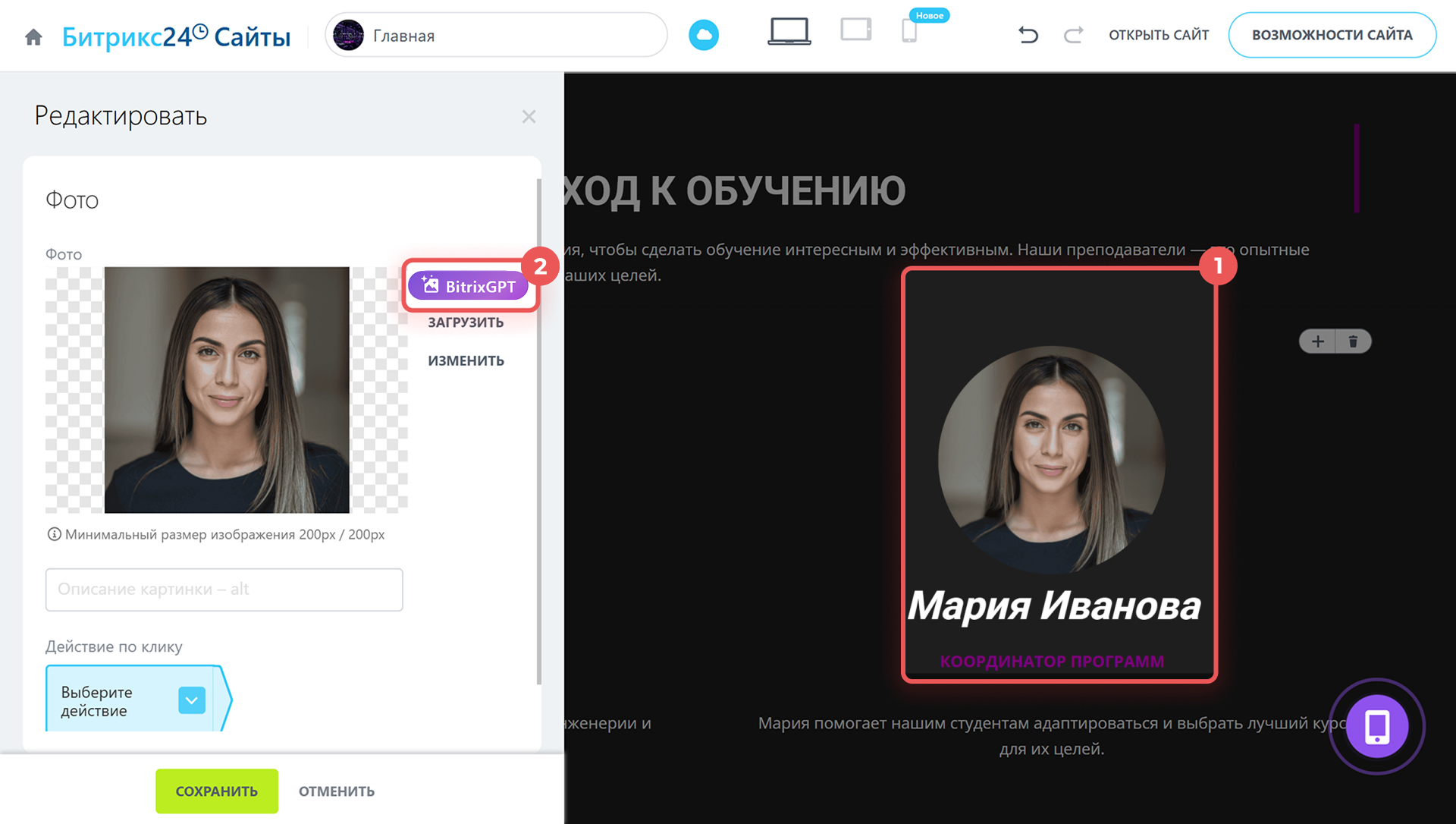The width and height of the screenshot is (1456, 824).
Task: Generate image with BitrixGPT button
Action: pos(469,286)
